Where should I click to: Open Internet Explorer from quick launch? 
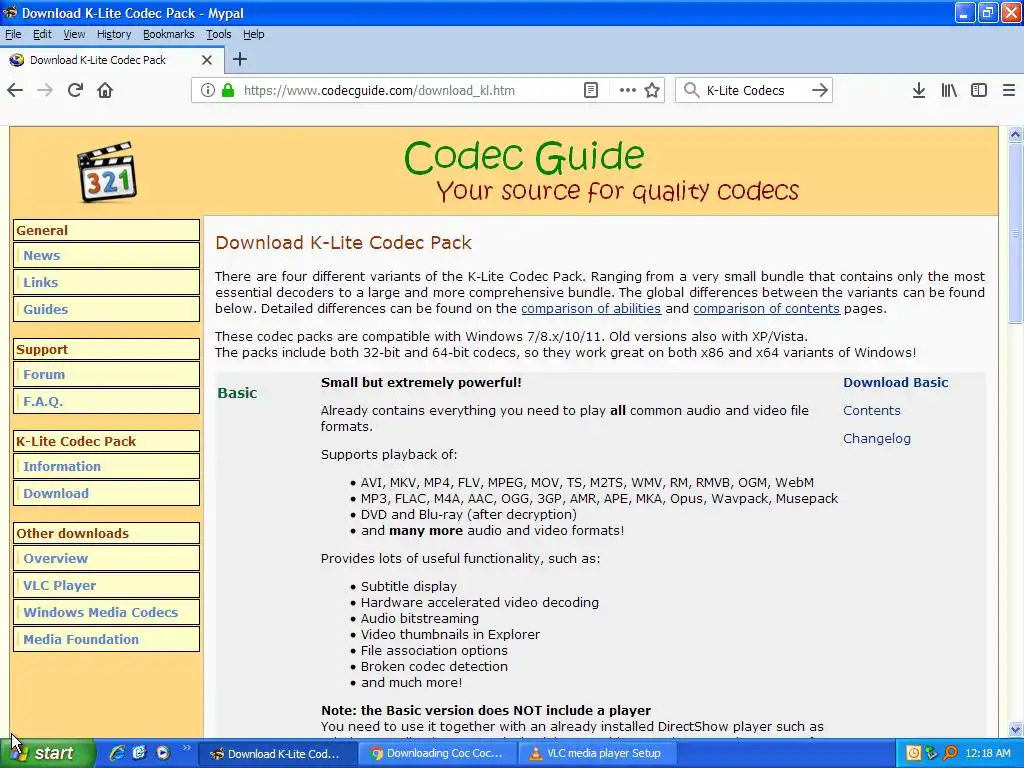(117, 753)
